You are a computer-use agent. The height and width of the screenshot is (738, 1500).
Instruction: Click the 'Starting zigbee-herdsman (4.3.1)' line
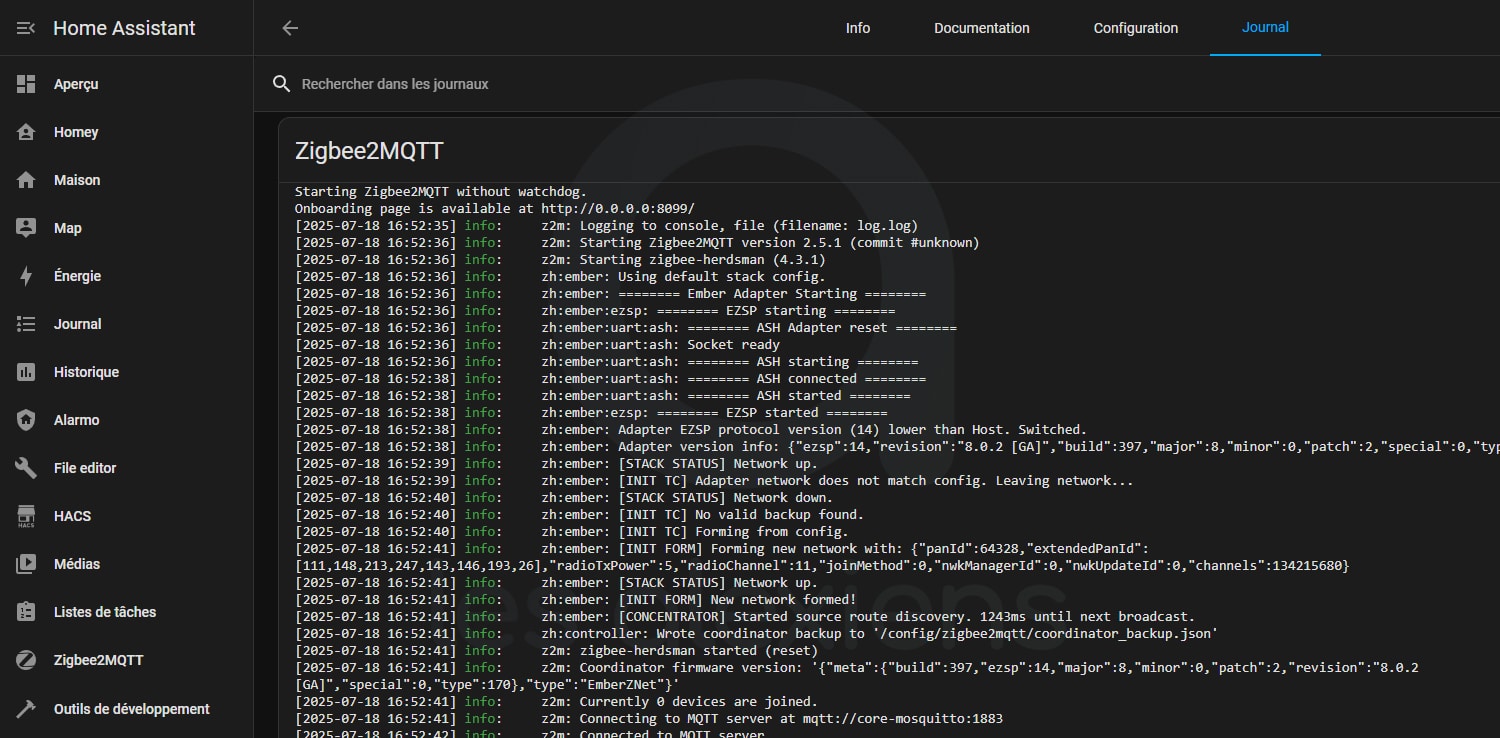[560, 259]
